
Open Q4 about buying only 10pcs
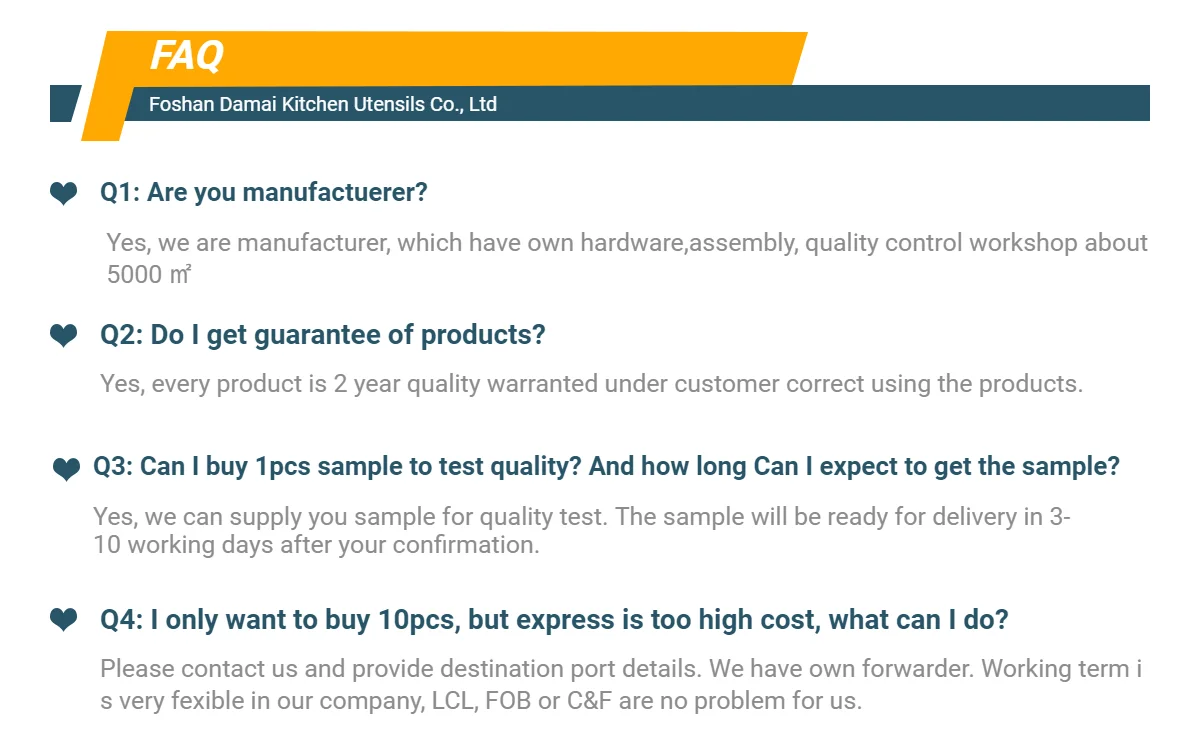[x=554, y=620]
